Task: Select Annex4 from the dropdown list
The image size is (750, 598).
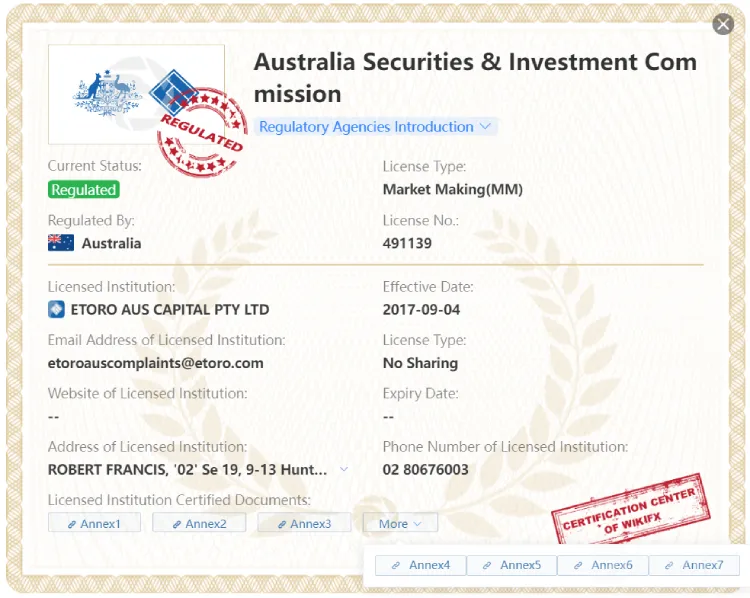Action: click(x=420, y=565)
